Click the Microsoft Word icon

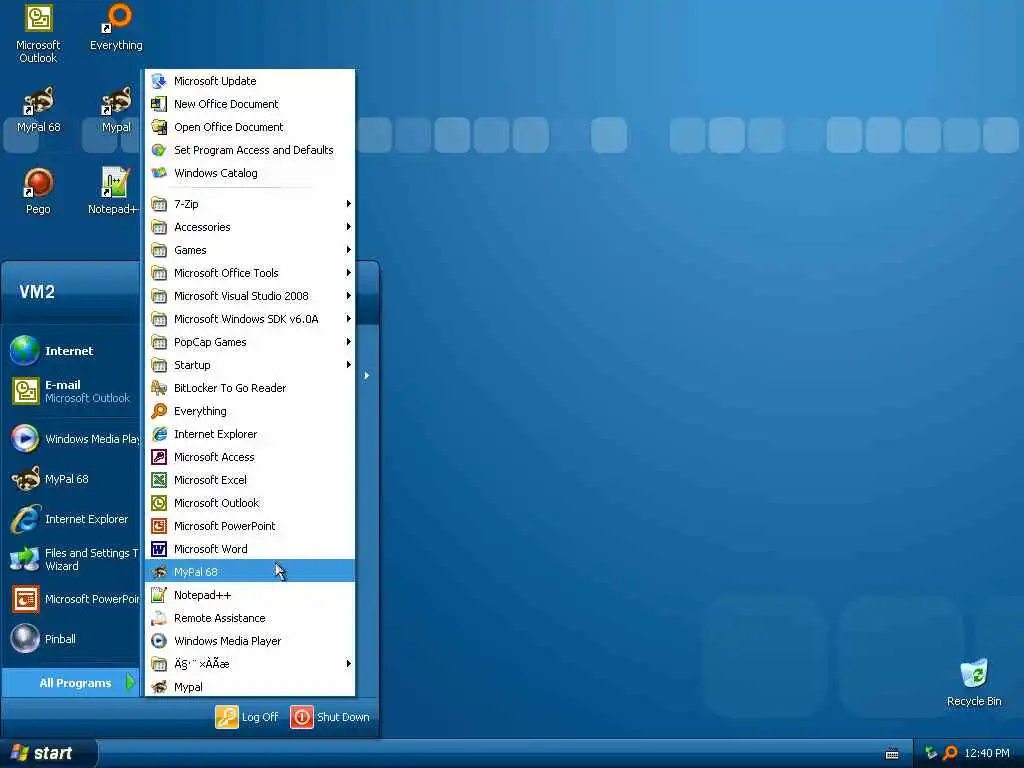coord(159,549)
